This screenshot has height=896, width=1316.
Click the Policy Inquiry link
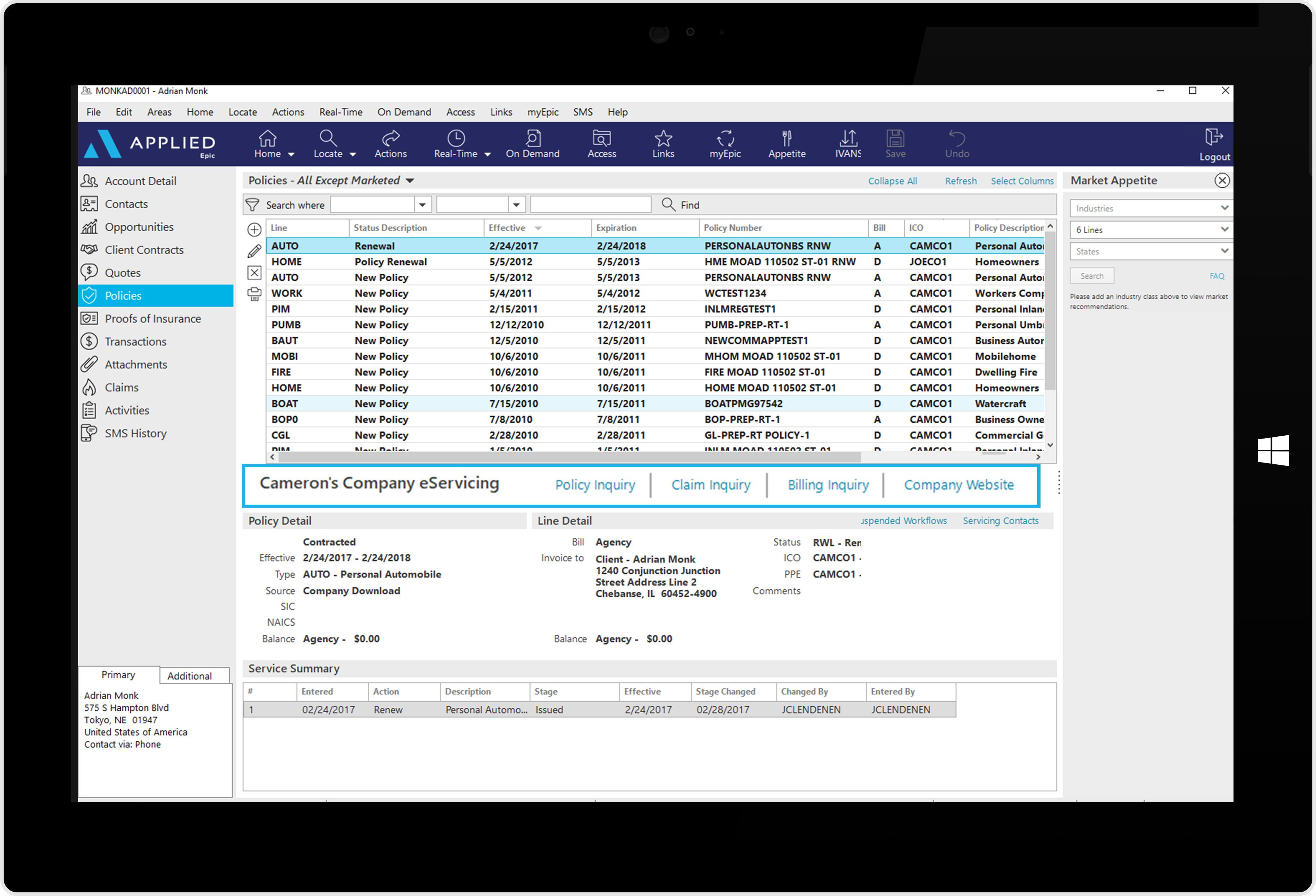click(595, 485)
